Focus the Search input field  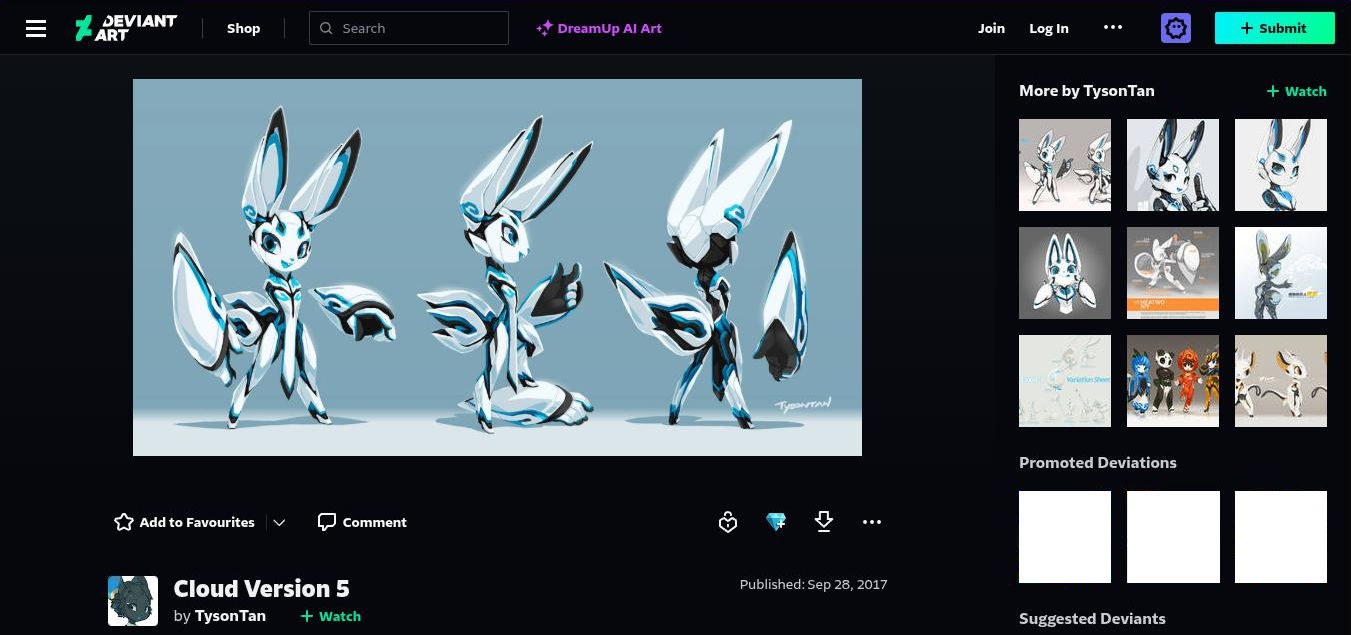[x=409, y=28]
